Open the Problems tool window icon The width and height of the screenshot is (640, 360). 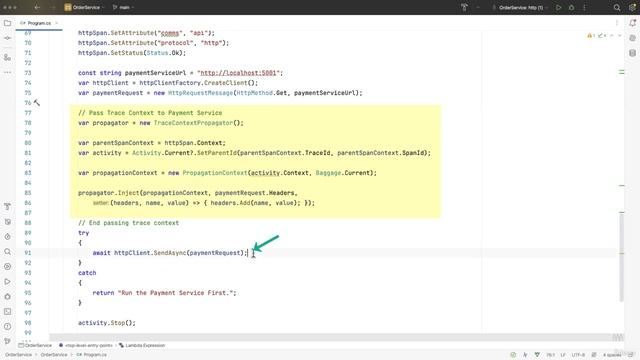point(7,327)
